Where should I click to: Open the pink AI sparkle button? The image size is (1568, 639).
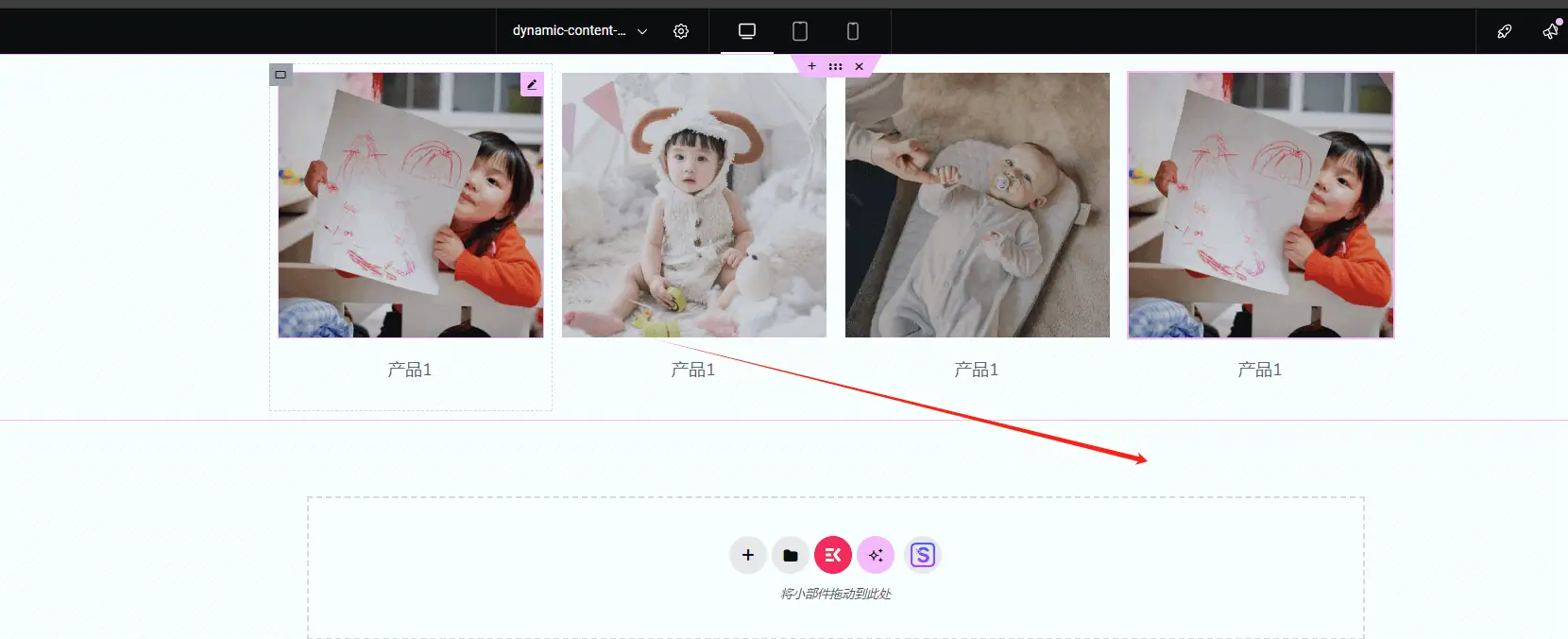(876, 555)
